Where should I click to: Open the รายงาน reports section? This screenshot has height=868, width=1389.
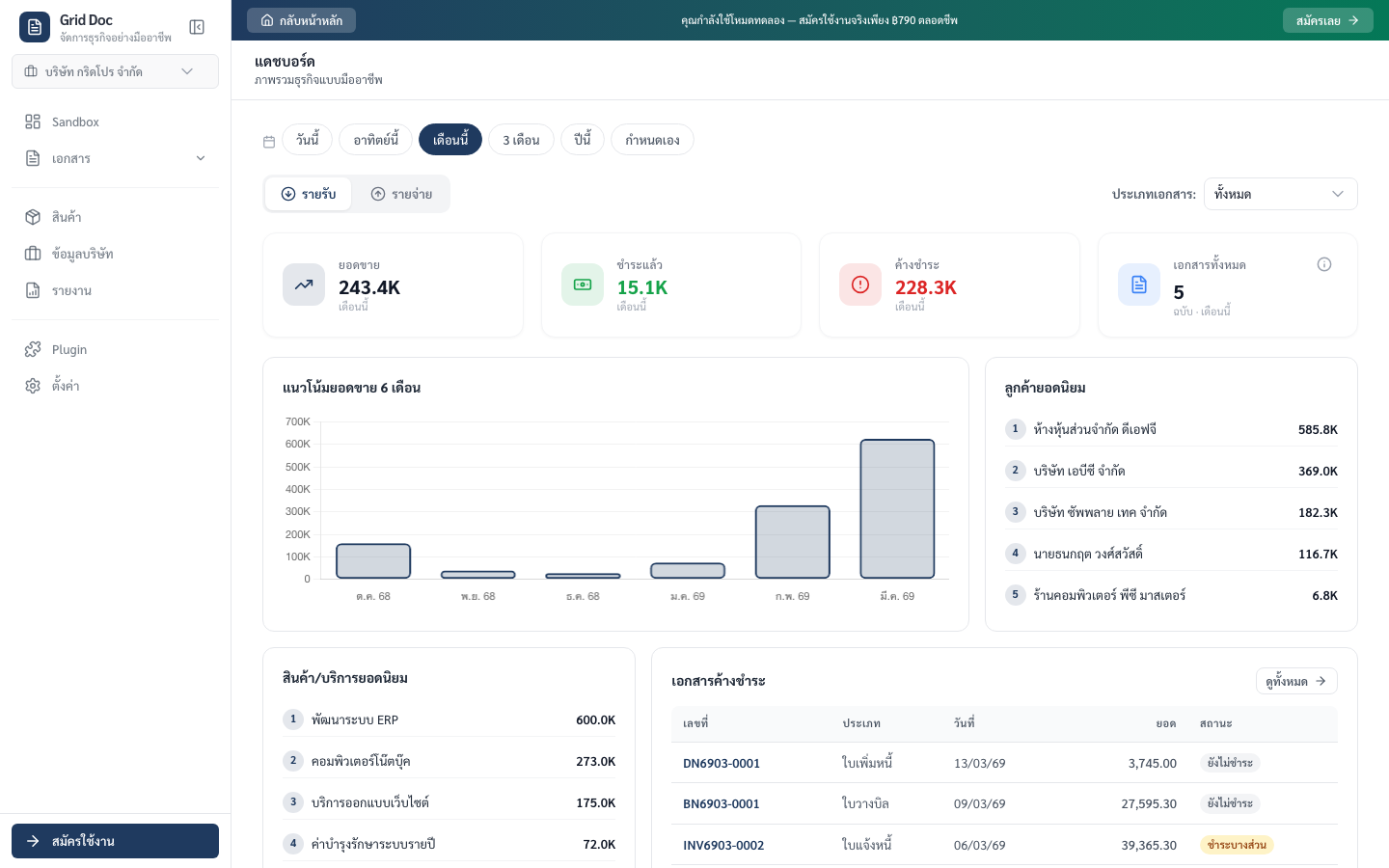(71, 290)
